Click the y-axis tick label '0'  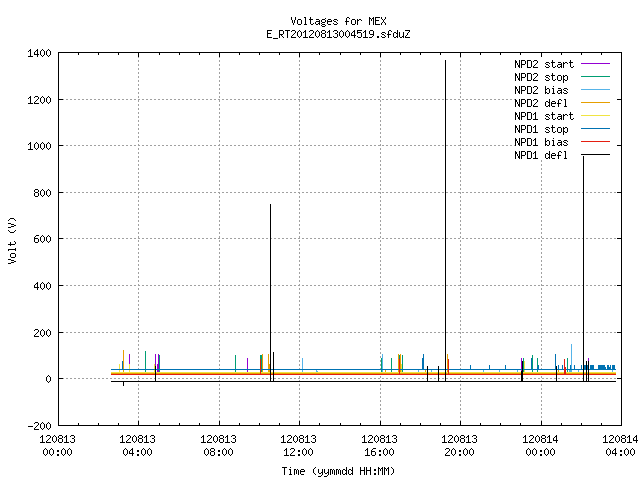click(x=49, y=379)
